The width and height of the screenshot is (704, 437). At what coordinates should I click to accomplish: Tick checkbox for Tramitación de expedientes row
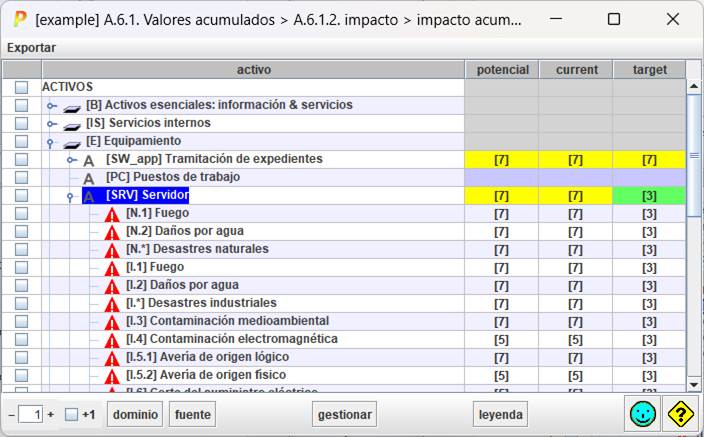(21, 159)
